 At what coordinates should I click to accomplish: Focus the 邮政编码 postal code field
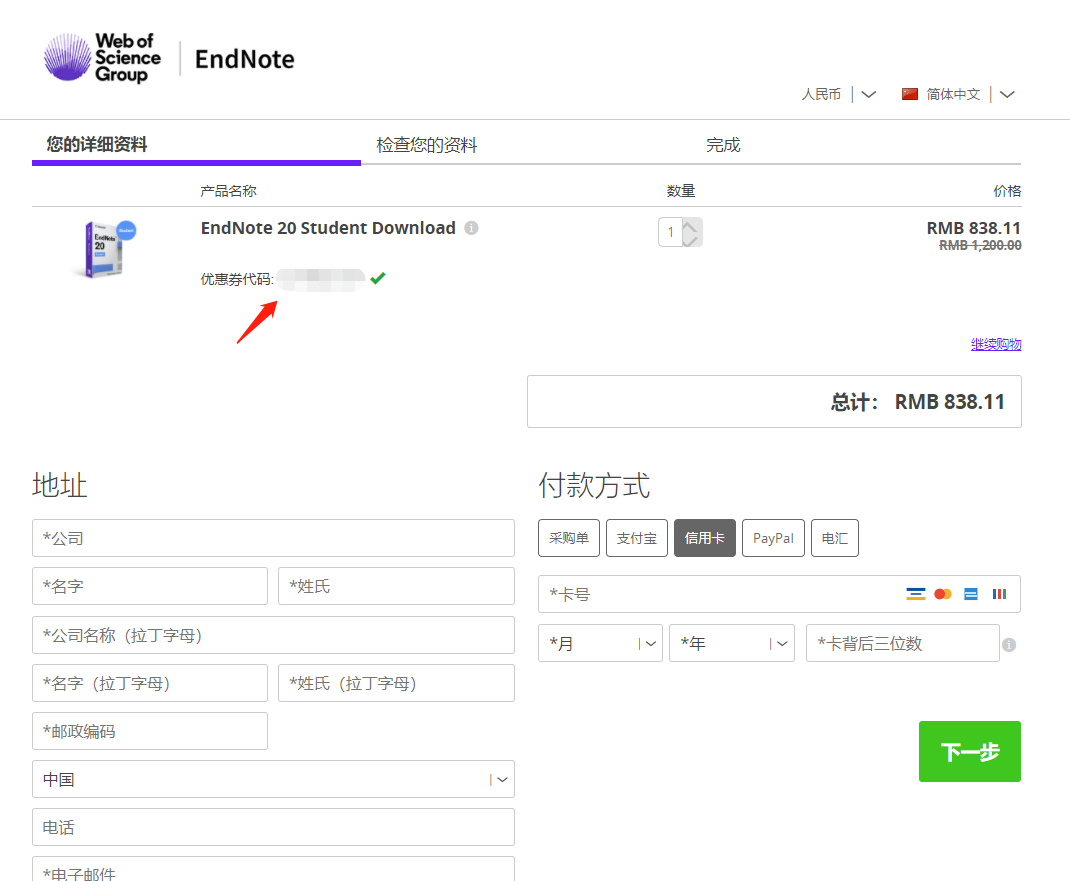[x=149, y=731]
